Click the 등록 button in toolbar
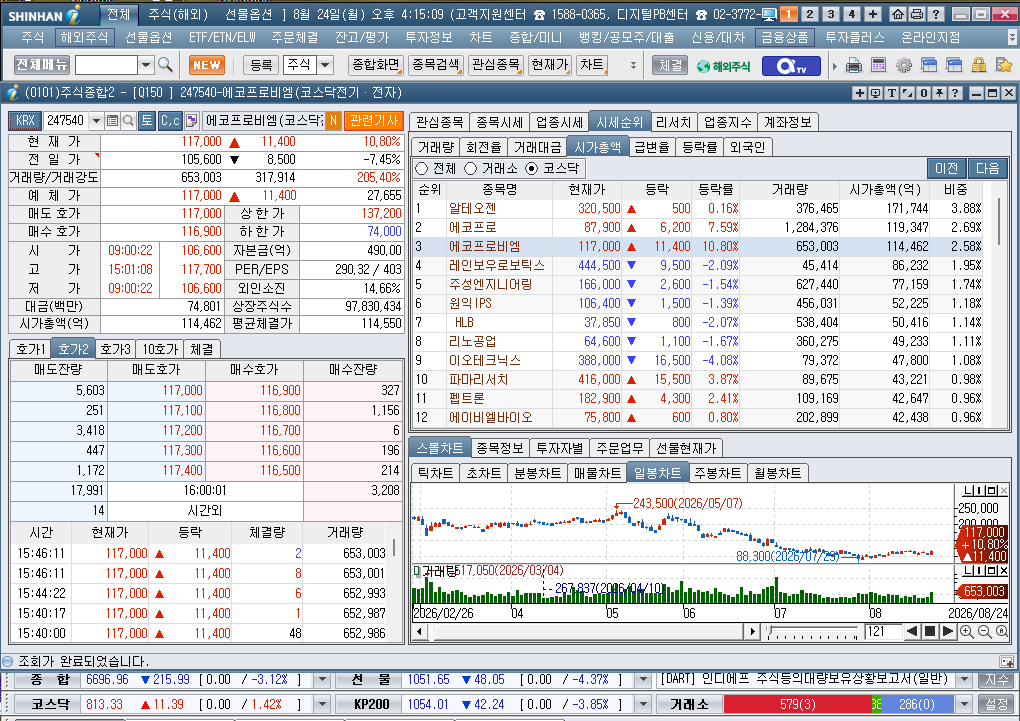 click(261, 65)
